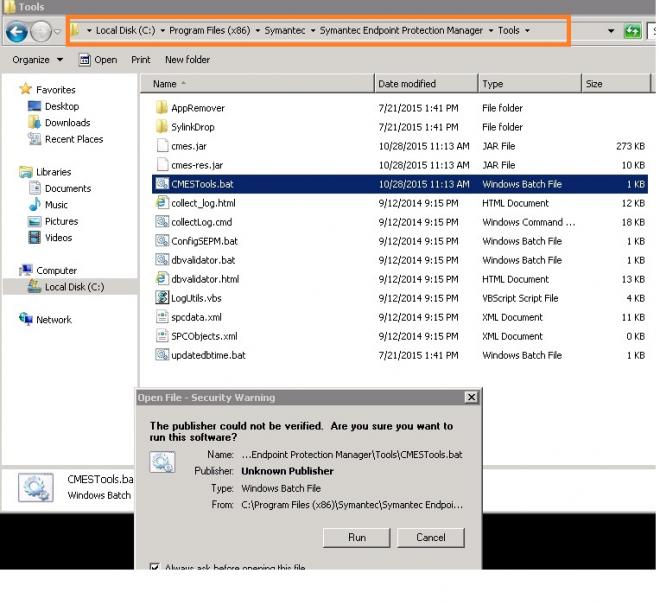The width and height of the screenshot is (660, 605).
Task: Click the Network icon in navigation pane
Action: [26, 319]
